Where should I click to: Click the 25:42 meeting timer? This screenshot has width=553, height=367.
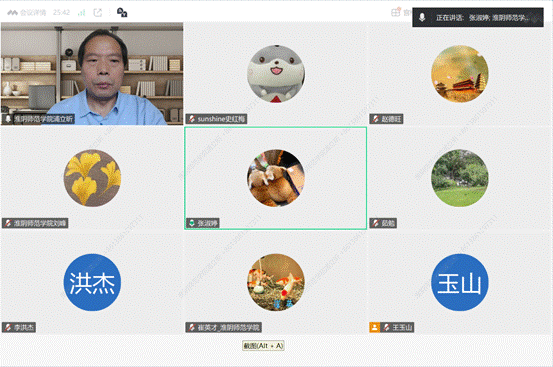(61, 12)
